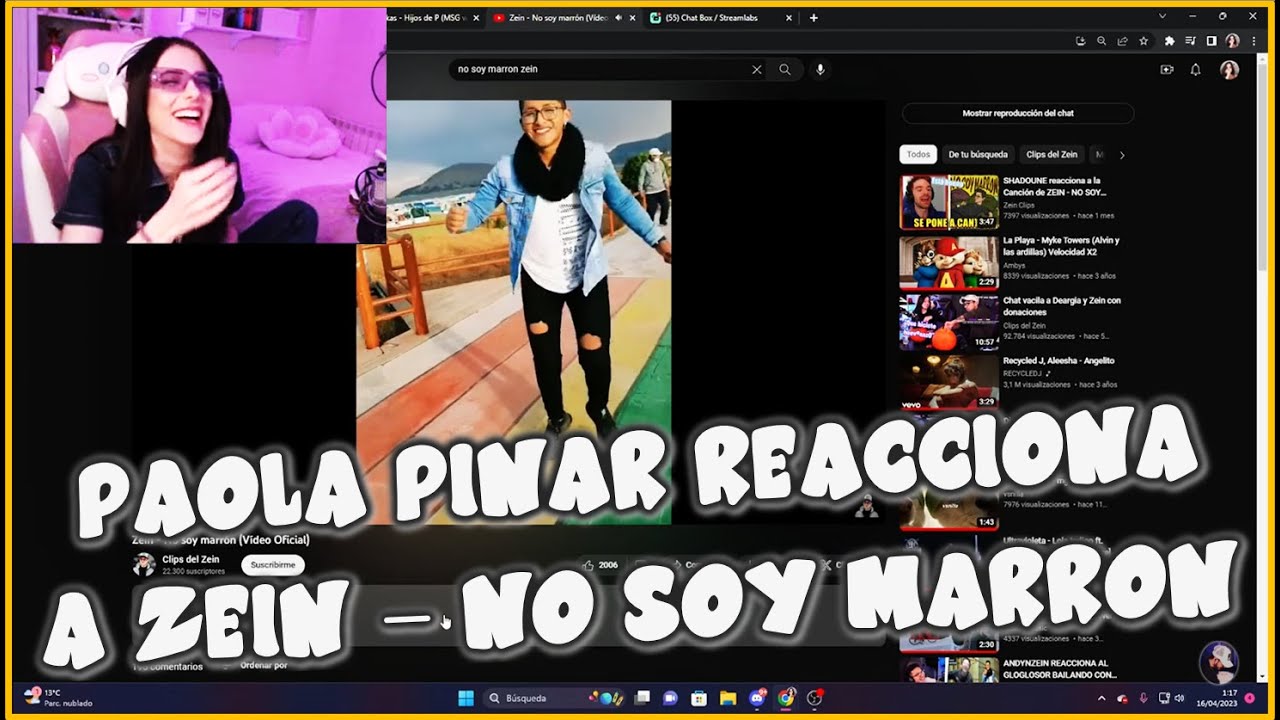Viewport: 1280px width, 720px height.
Task: Like the video with 2006 likes
Action: click(600, 565)
